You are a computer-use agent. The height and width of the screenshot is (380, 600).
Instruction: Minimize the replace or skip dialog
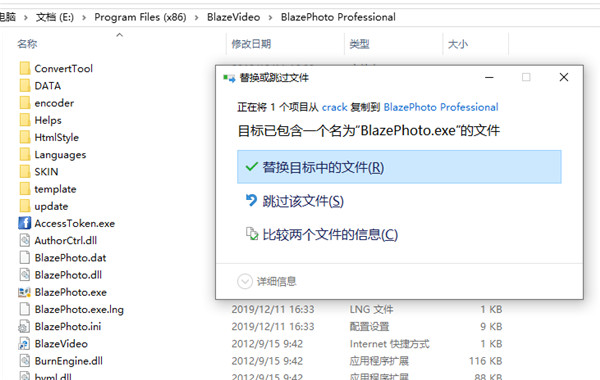489,77
